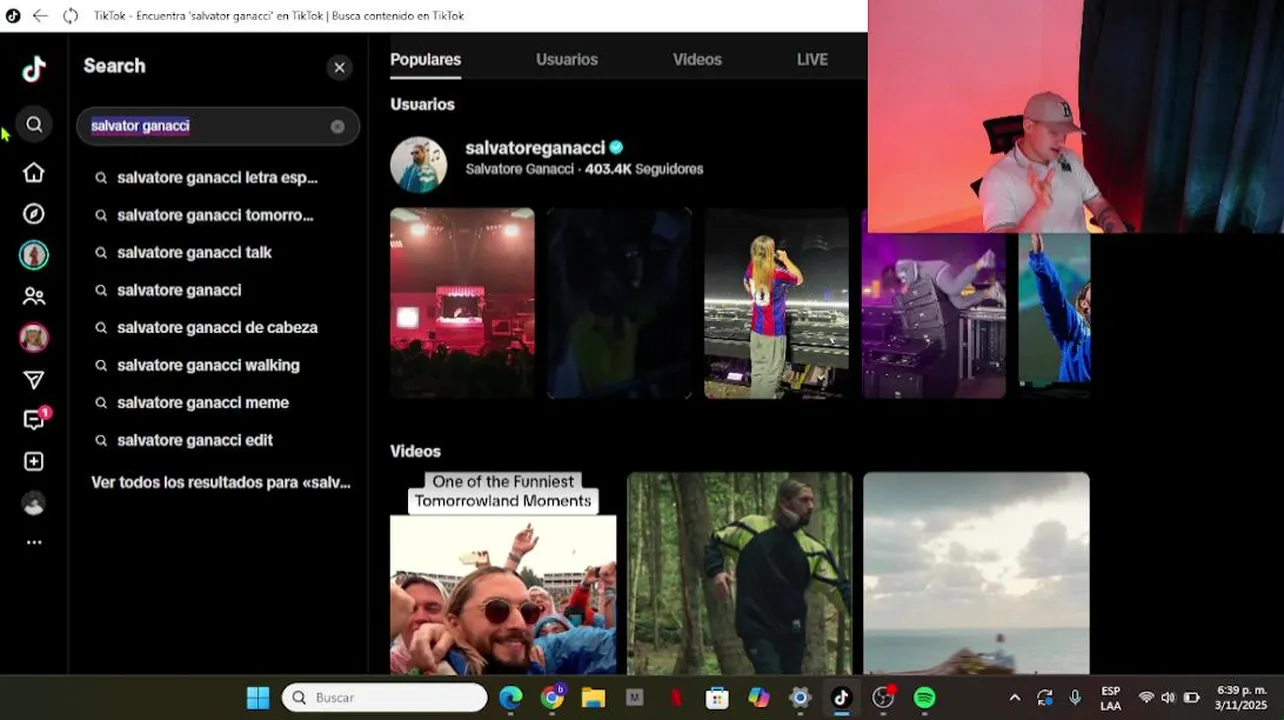Viewport: 1284px width, 720px height.
Task: Open the profile avatar icon at sidebar bottom
Action: [34, 503]
